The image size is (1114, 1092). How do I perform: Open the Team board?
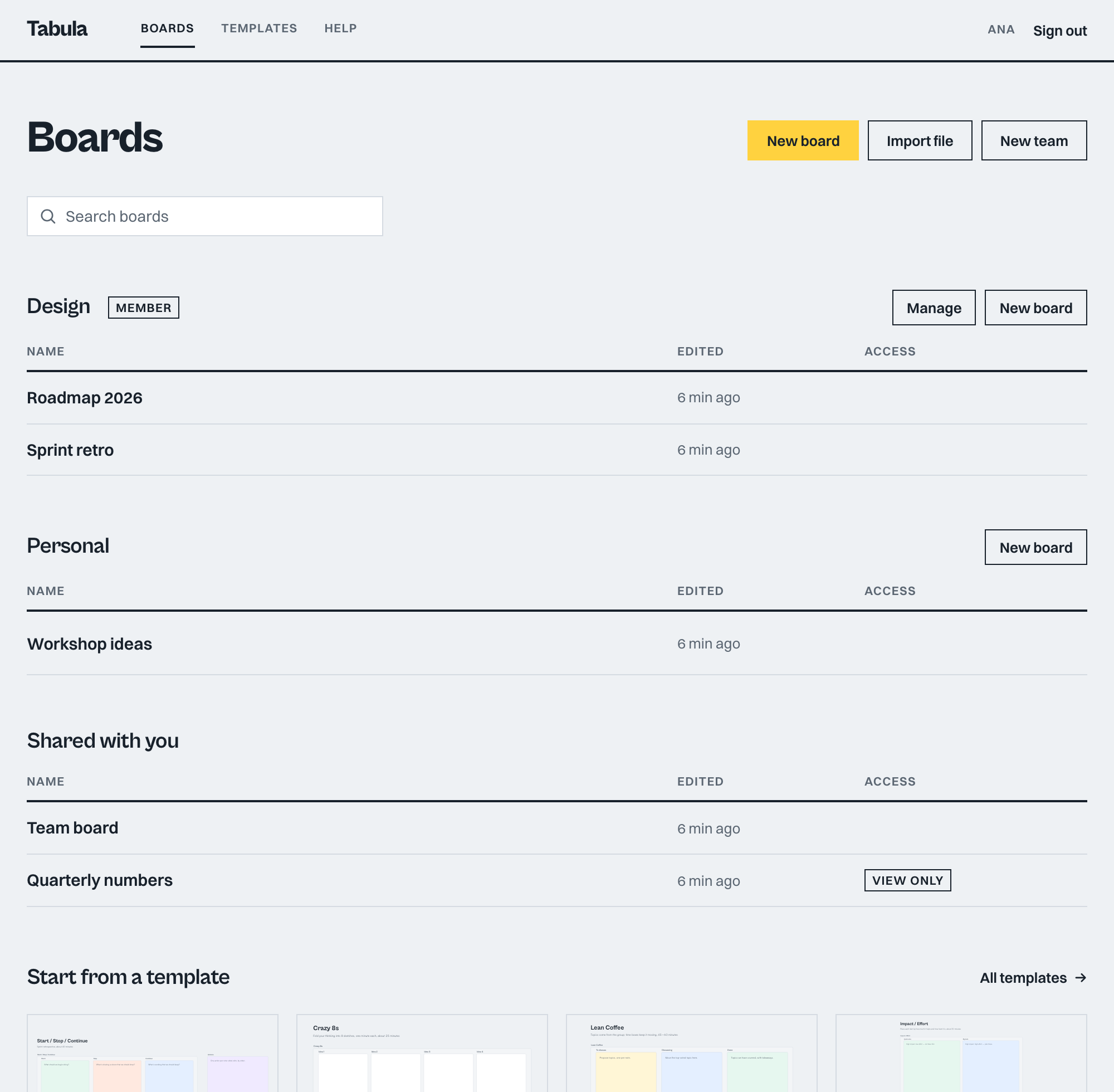click(x=73, y=828)
